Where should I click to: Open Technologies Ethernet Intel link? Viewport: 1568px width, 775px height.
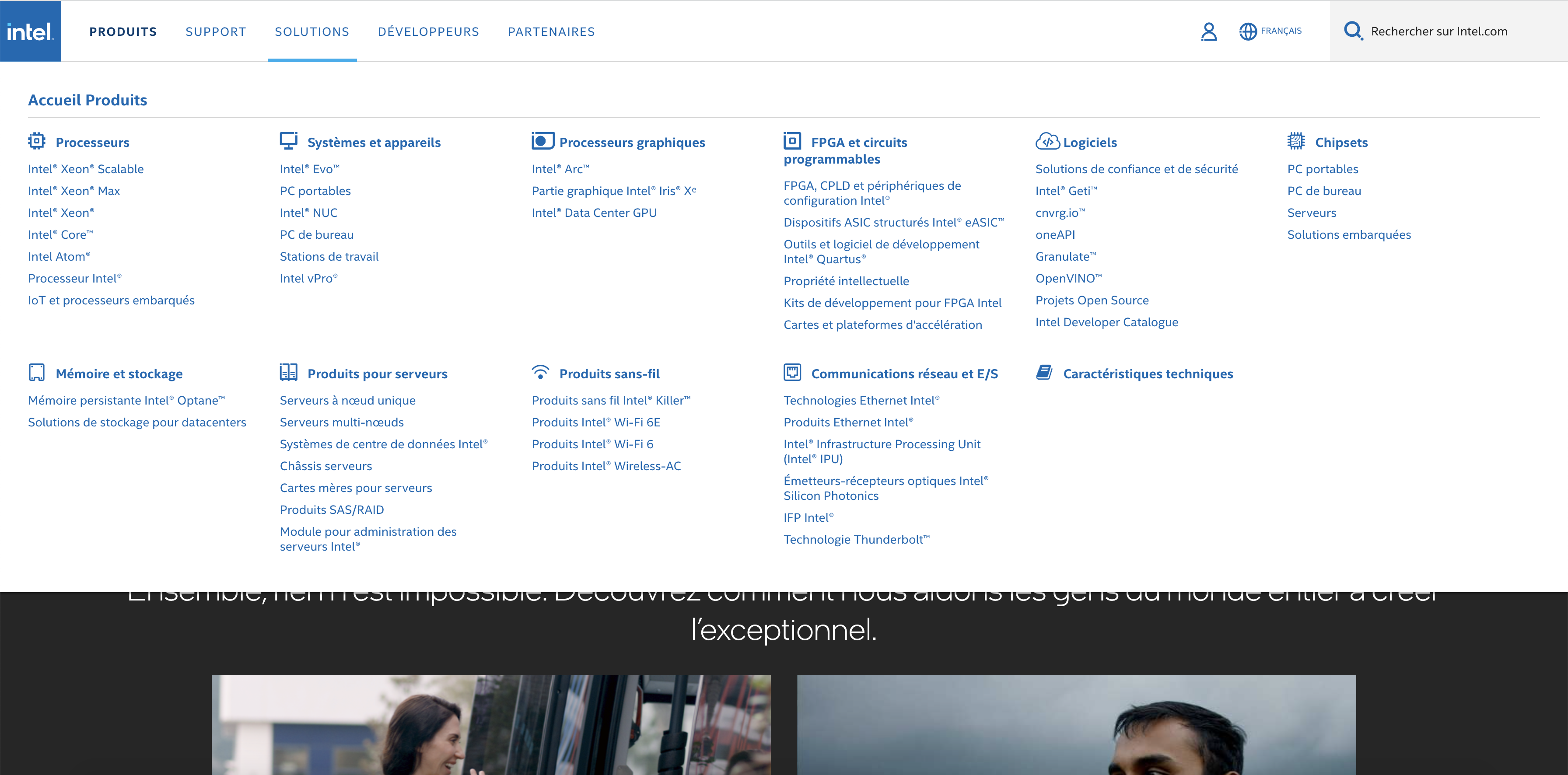pos(861,400)
